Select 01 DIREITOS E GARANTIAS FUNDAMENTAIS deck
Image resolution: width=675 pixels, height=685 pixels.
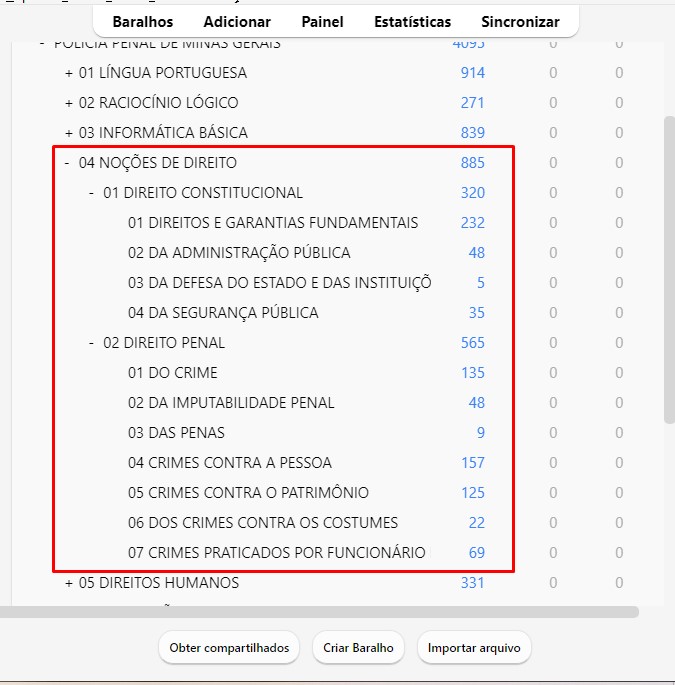click(x=272, y=223)
